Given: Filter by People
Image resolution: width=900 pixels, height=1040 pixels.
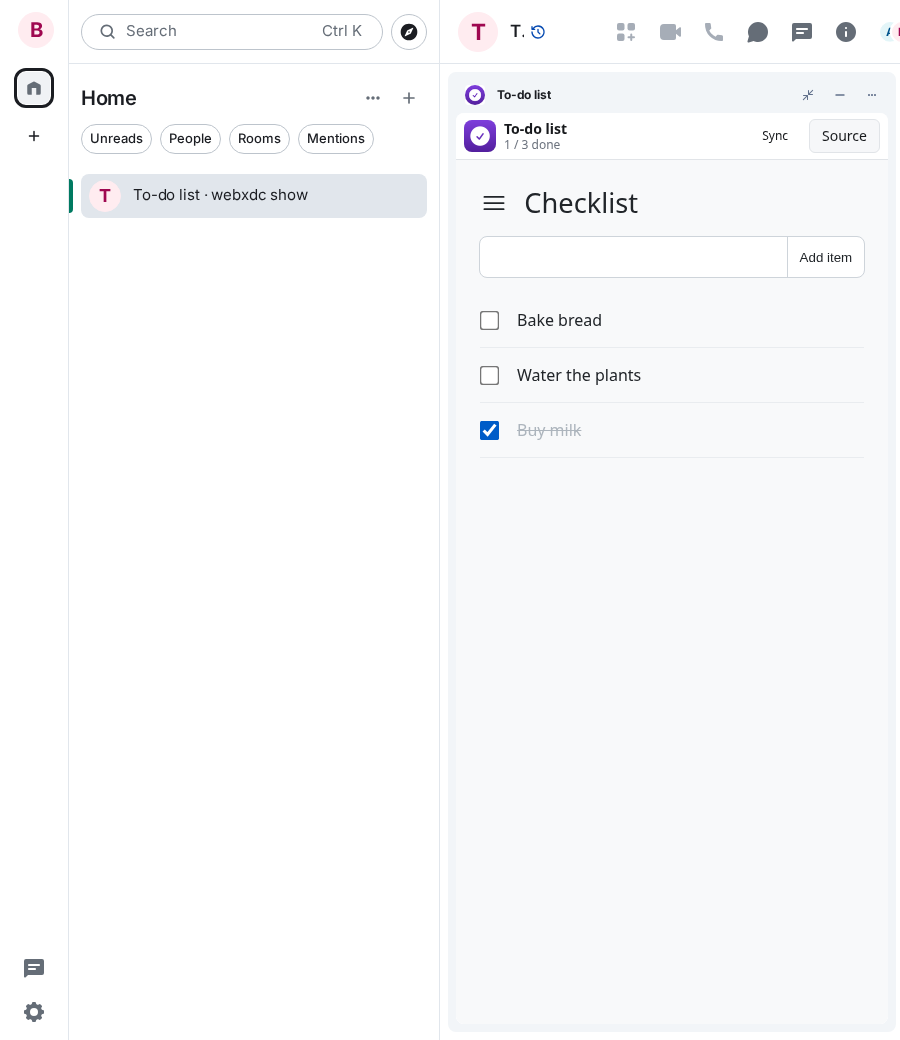Looking at the screenshot, I should [x=190, y=139].
